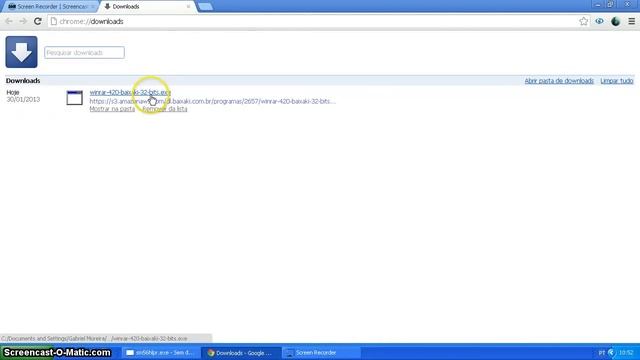Switch to Screen Recorder taskbar button
Image resolution: width=640 pixels, height=360 pixels.
tap(322, 353)
